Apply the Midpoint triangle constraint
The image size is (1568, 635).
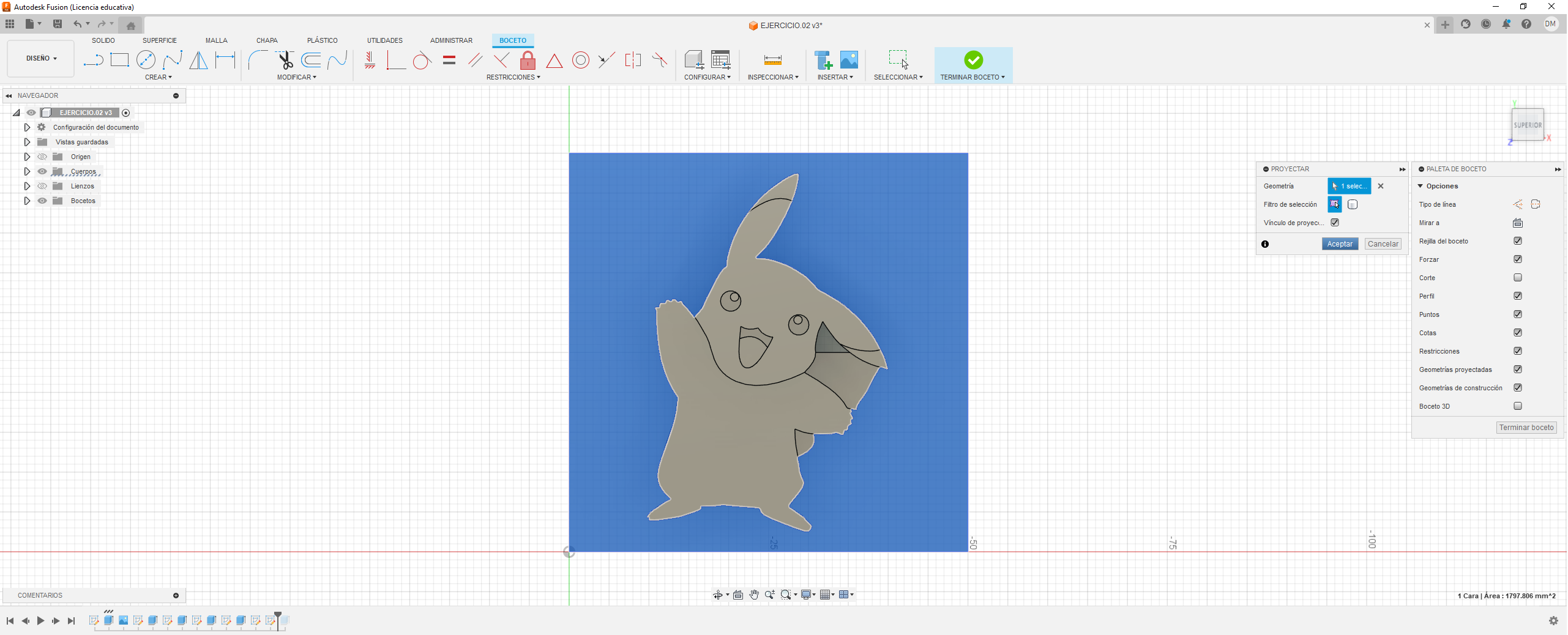[554, 60]
